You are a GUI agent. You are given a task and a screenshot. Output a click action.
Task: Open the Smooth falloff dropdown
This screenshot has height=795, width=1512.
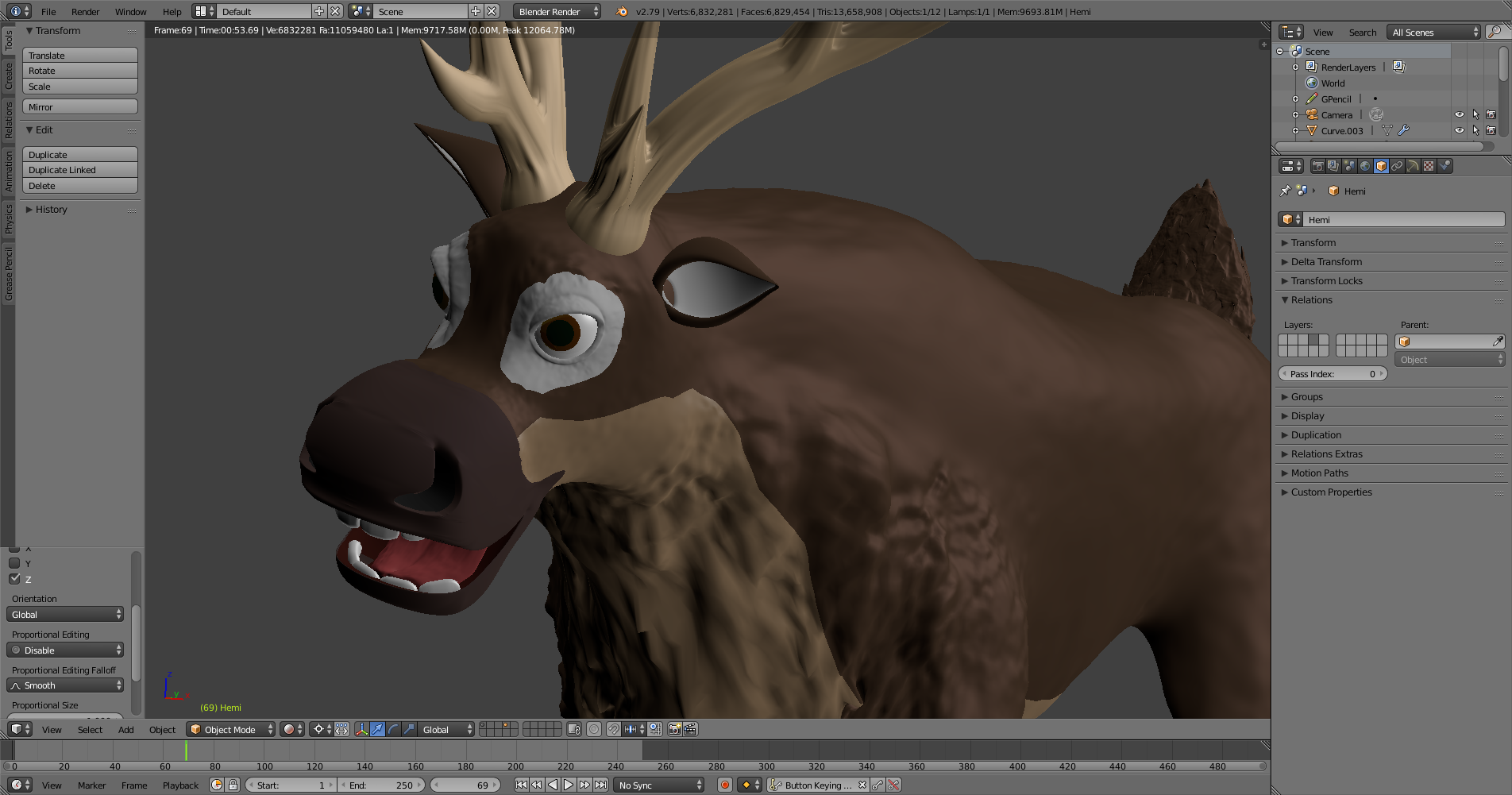[x=65, y=685]
